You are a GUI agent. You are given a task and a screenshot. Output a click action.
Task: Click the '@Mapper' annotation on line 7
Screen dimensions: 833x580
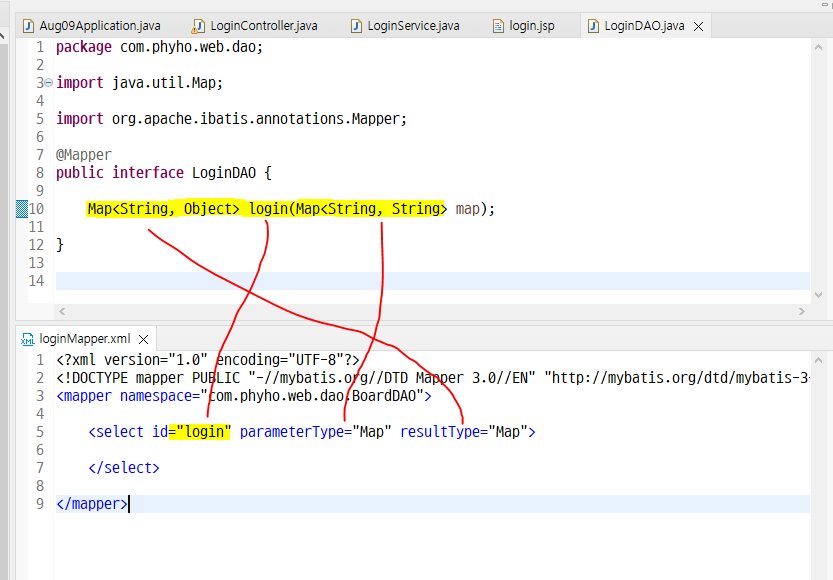coord(84,155)
